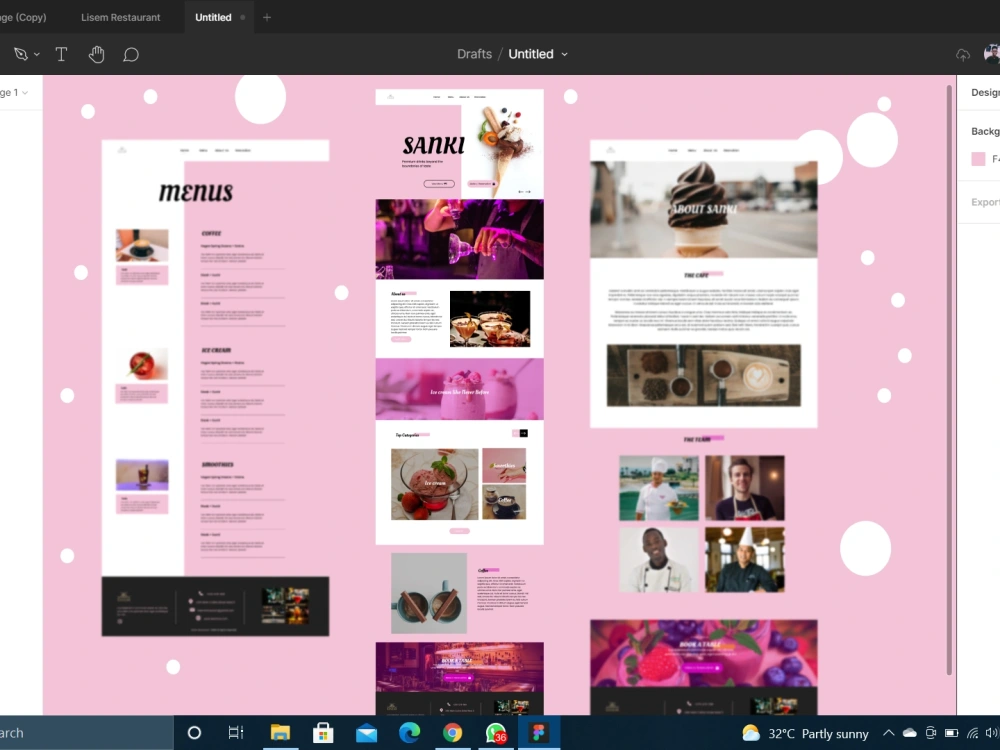Select the cocktail glasses photo
The width and height of the screenshot is (1000, 750).
pyautogui.click(x=490, y=319)
